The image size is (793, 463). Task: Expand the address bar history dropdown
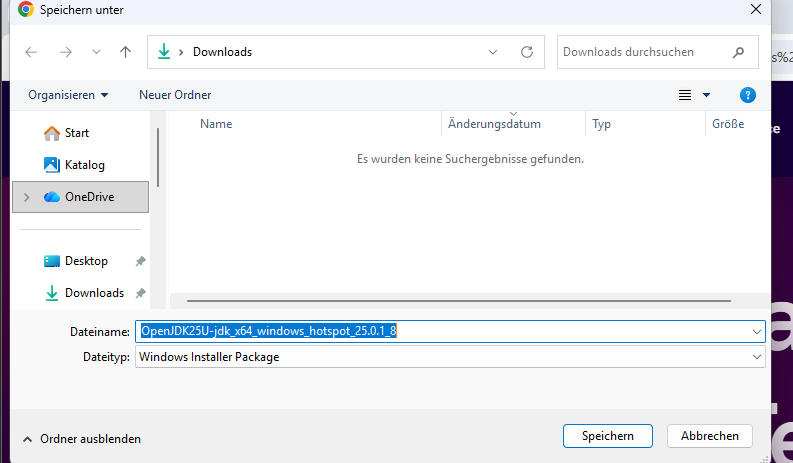(x=493, y=52)
